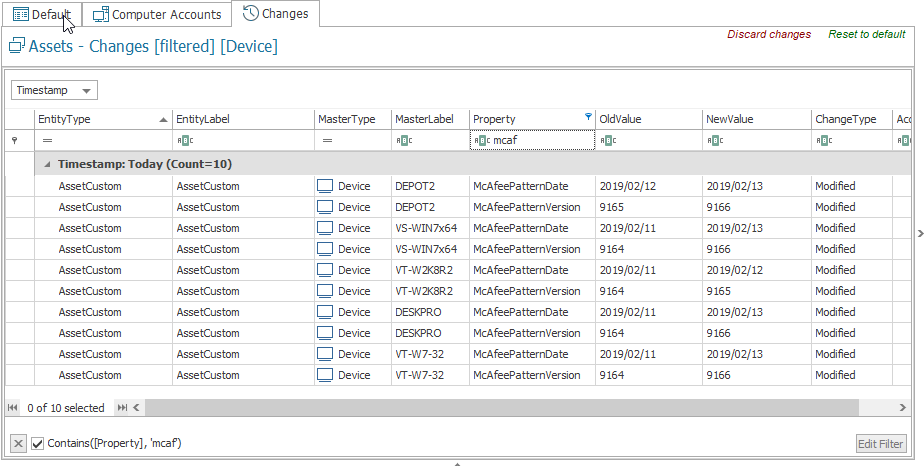Click the Reset to default link

(866, 34)
